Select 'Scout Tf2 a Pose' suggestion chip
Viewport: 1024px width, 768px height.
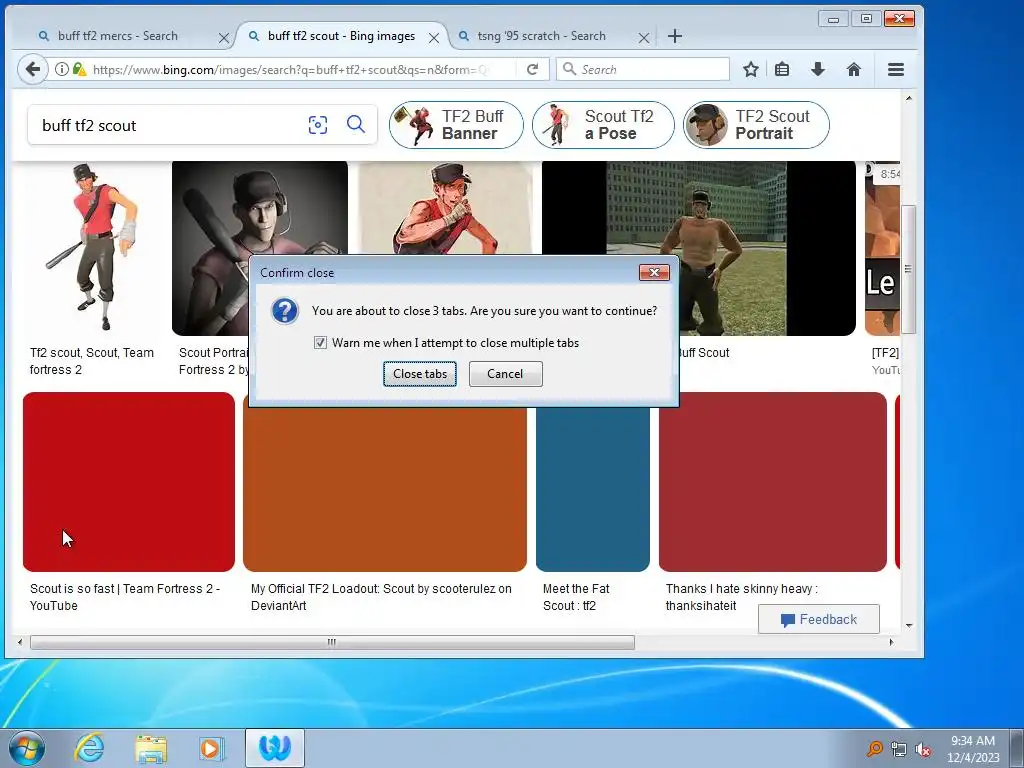coord(603,125)
